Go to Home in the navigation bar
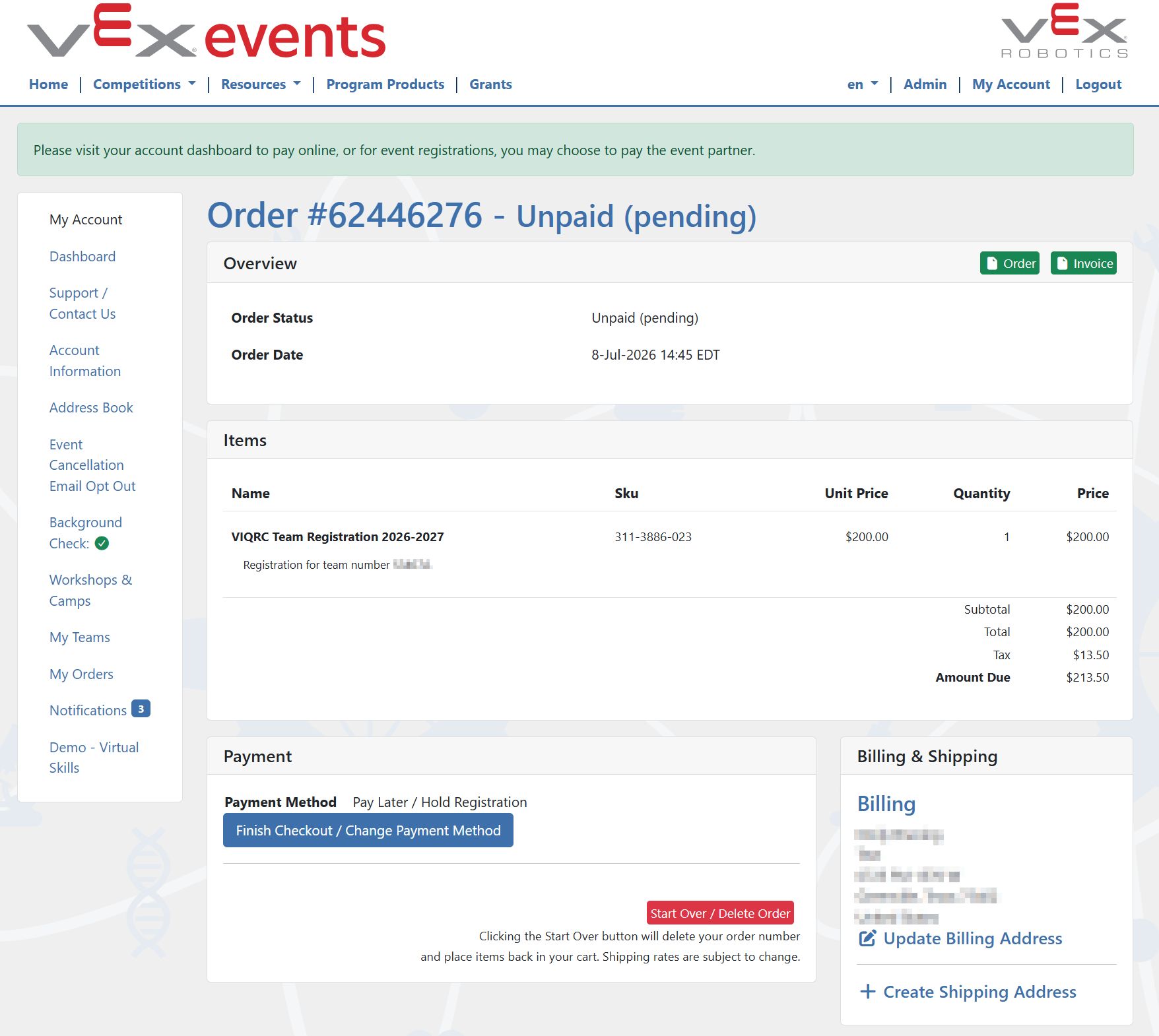The height and width of the screenshot is (1036, 1159). click(x=48, y=84)
